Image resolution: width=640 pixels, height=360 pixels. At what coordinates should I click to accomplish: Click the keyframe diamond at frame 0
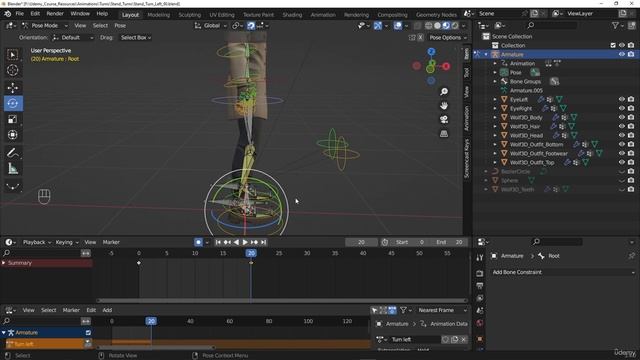tap(139, 263)
